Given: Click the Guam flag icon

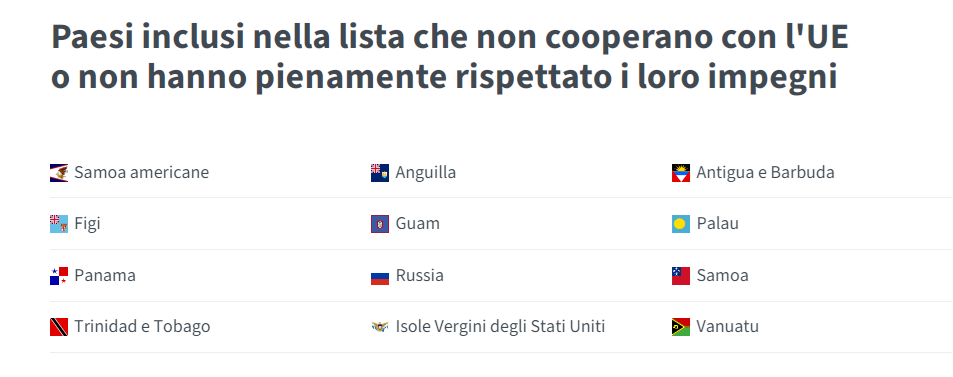Looking at the screenshot, I should point(380,224).
